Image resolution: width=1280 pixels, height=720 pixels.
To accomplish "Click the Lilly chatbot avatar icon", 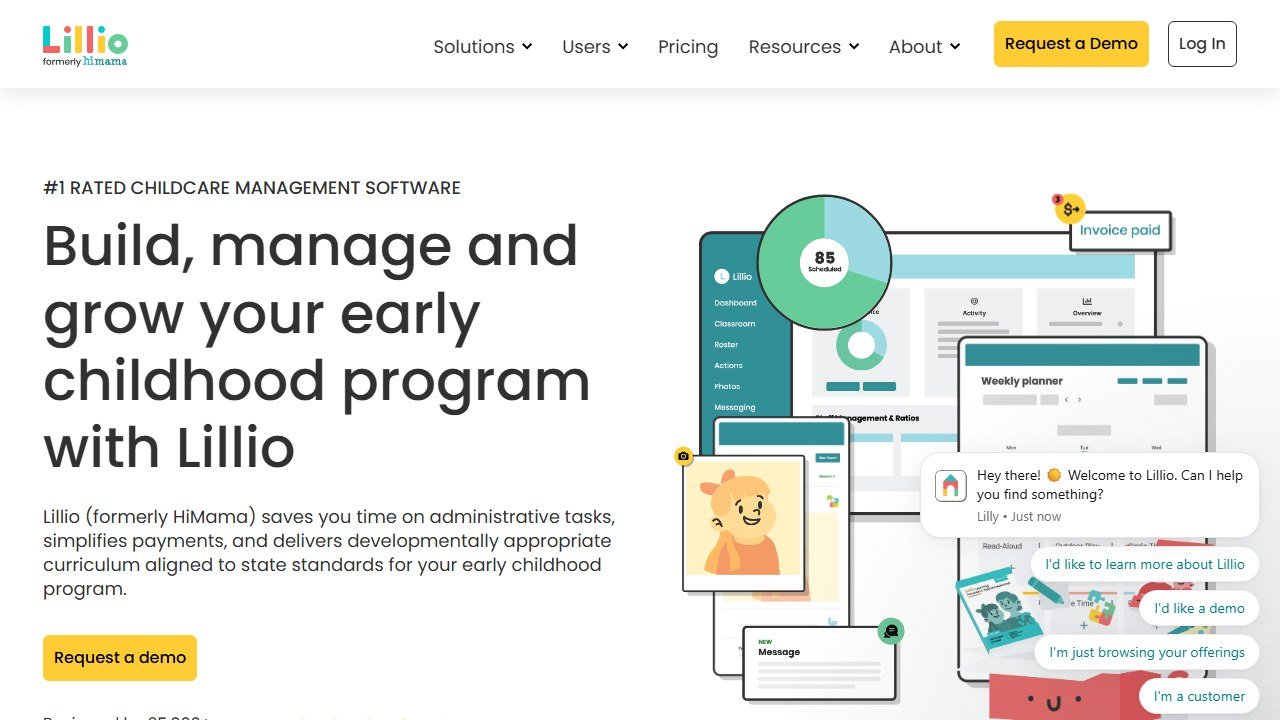I will coord(950,486).
